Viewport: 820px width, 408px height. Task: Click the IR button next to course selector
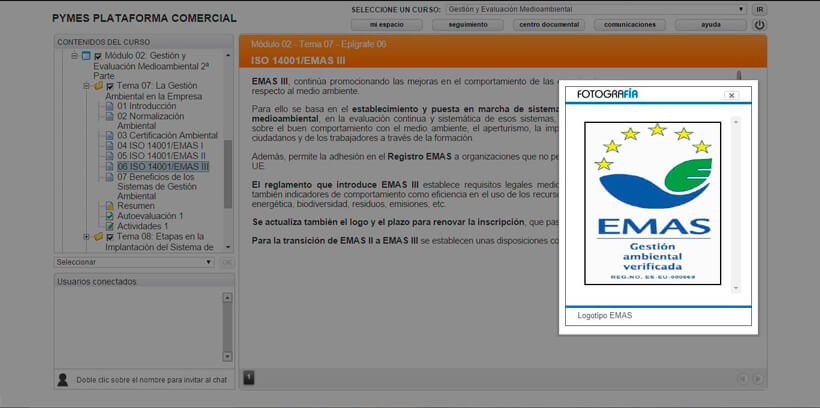click(x=760, y=9)
